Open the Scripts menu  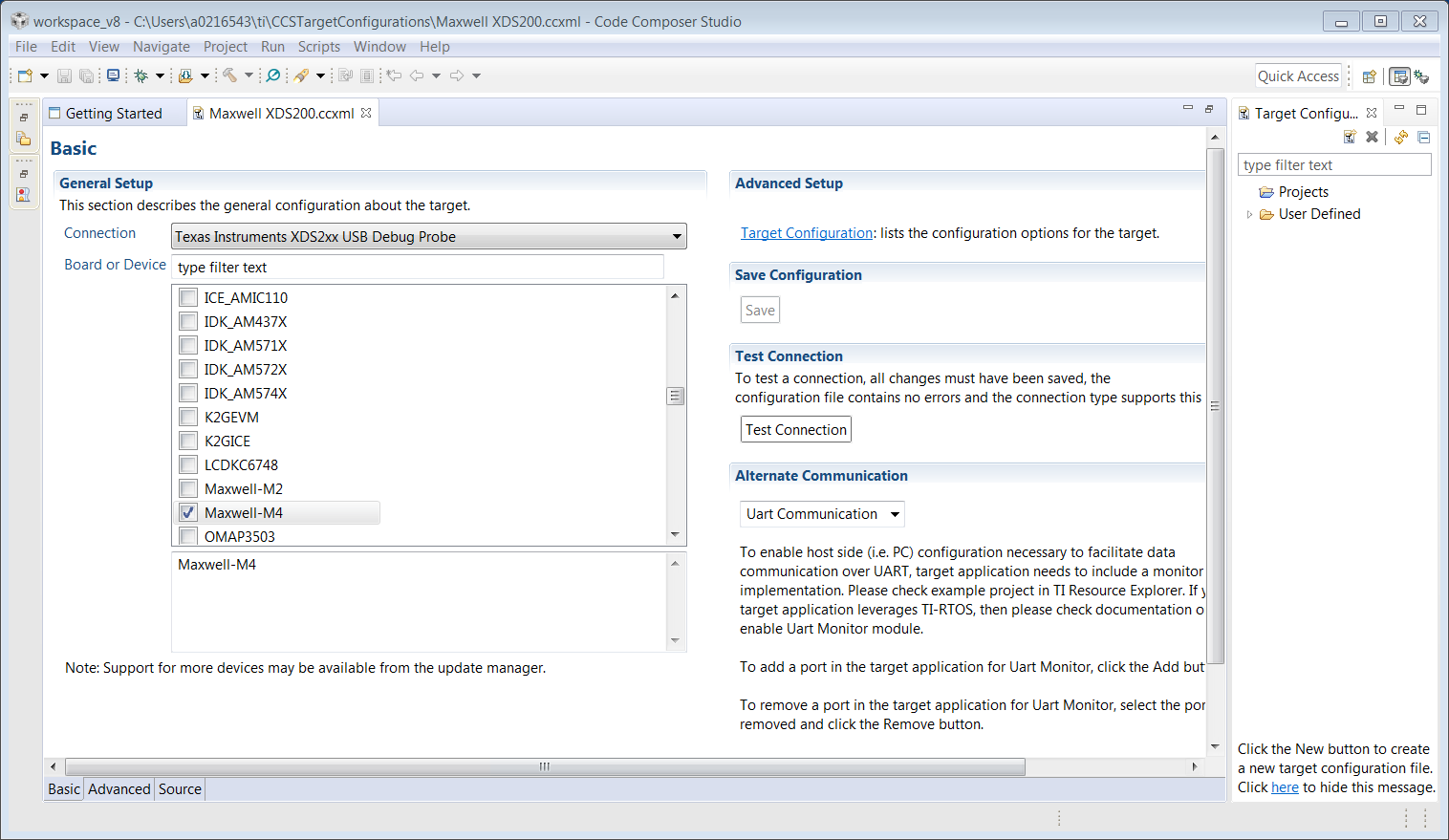tap(318, 46)
